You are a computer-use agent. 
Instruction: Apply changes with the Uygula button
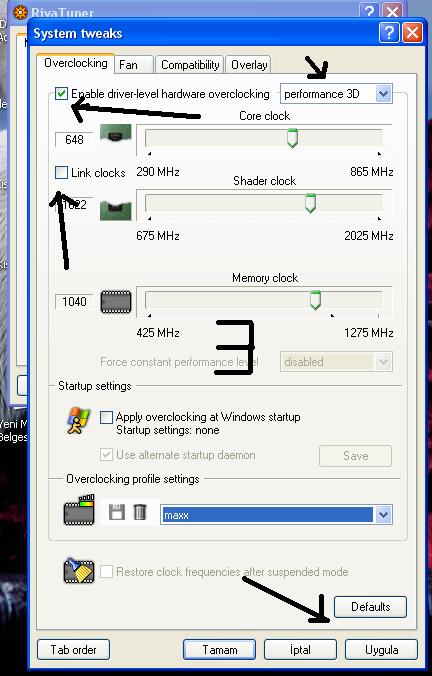pyautogui.click(x=382, y=649)
